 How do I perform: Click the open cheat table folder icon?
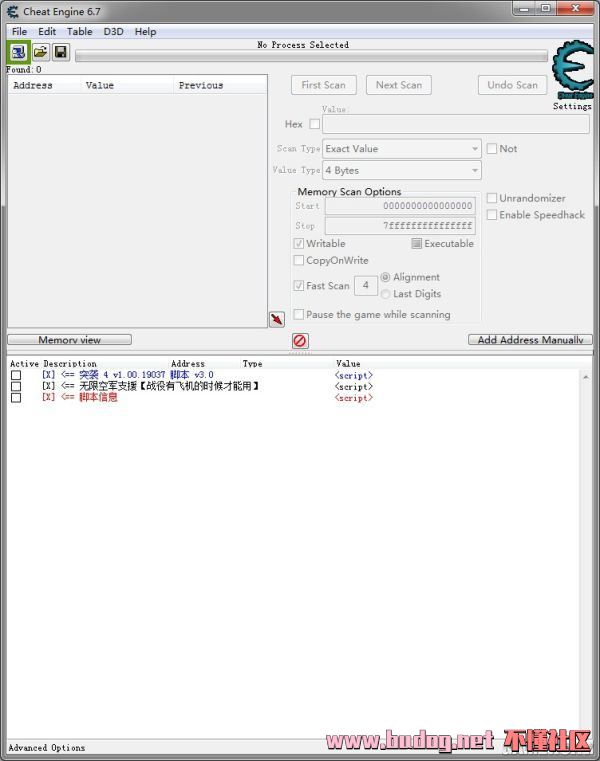pyautogui.click(x=40, y=52)
